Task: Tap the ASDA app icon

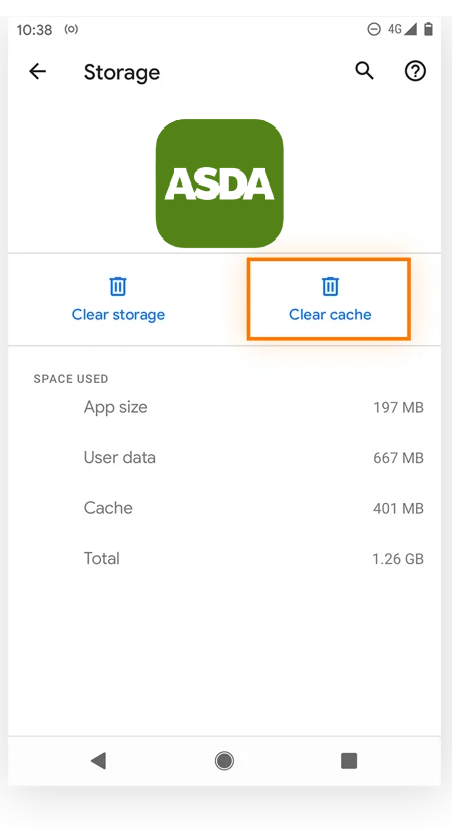Action: pos(220,183)
